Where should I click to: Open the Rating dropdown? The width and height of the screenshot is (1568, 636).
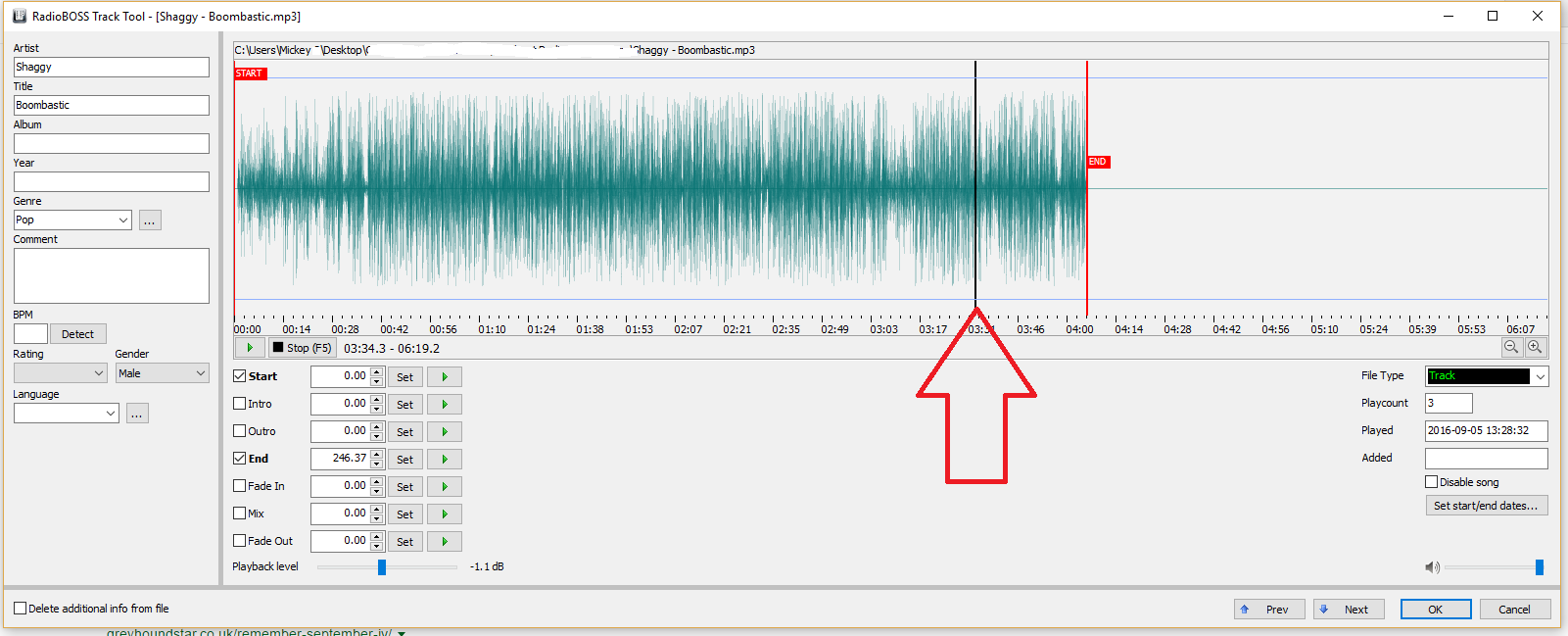pyautogui.click(x=61, y=373)
